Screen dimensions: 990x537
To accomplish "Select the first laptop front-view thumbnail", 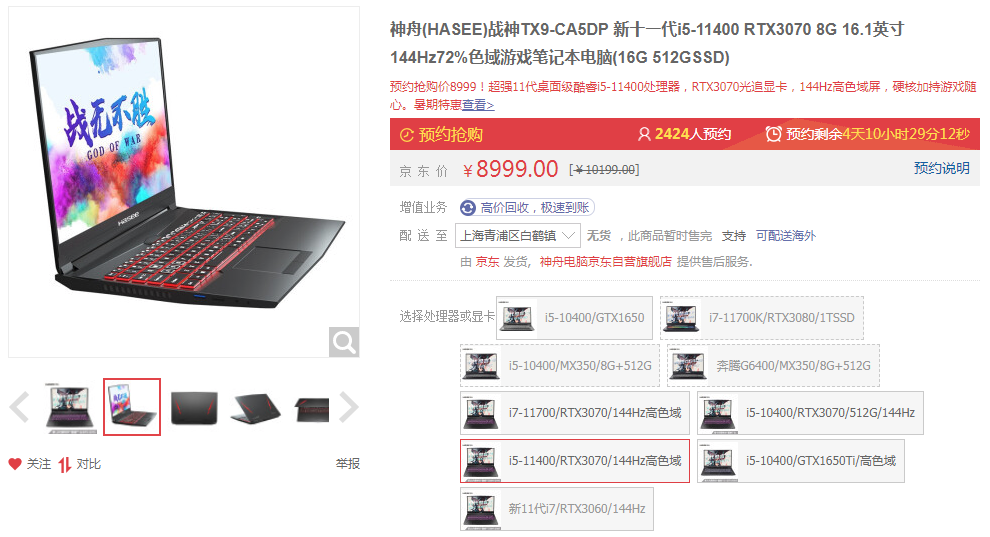I will pyautogui.click(x=70, y=407).
